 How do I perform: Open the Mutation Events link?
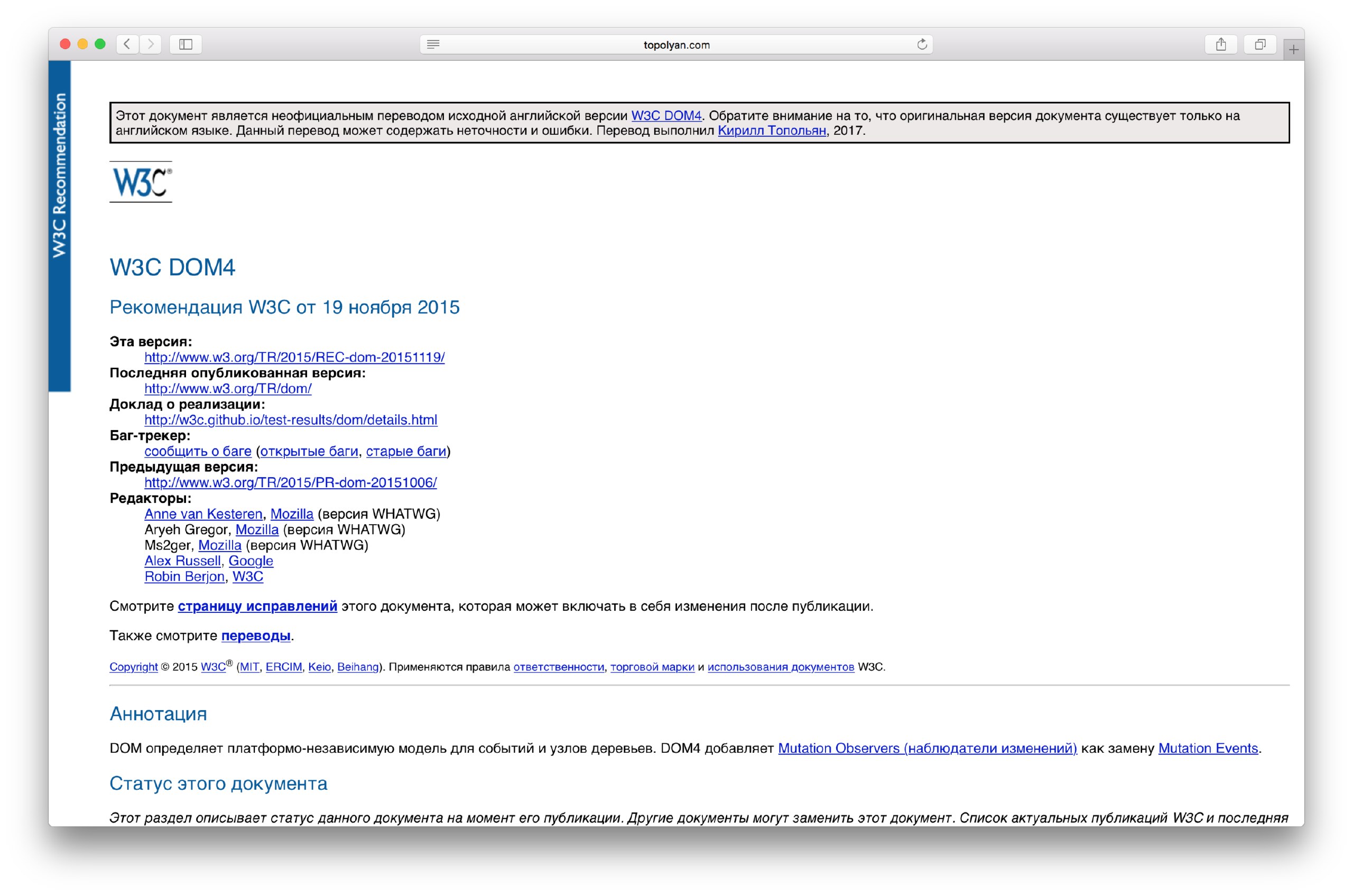1208,749
